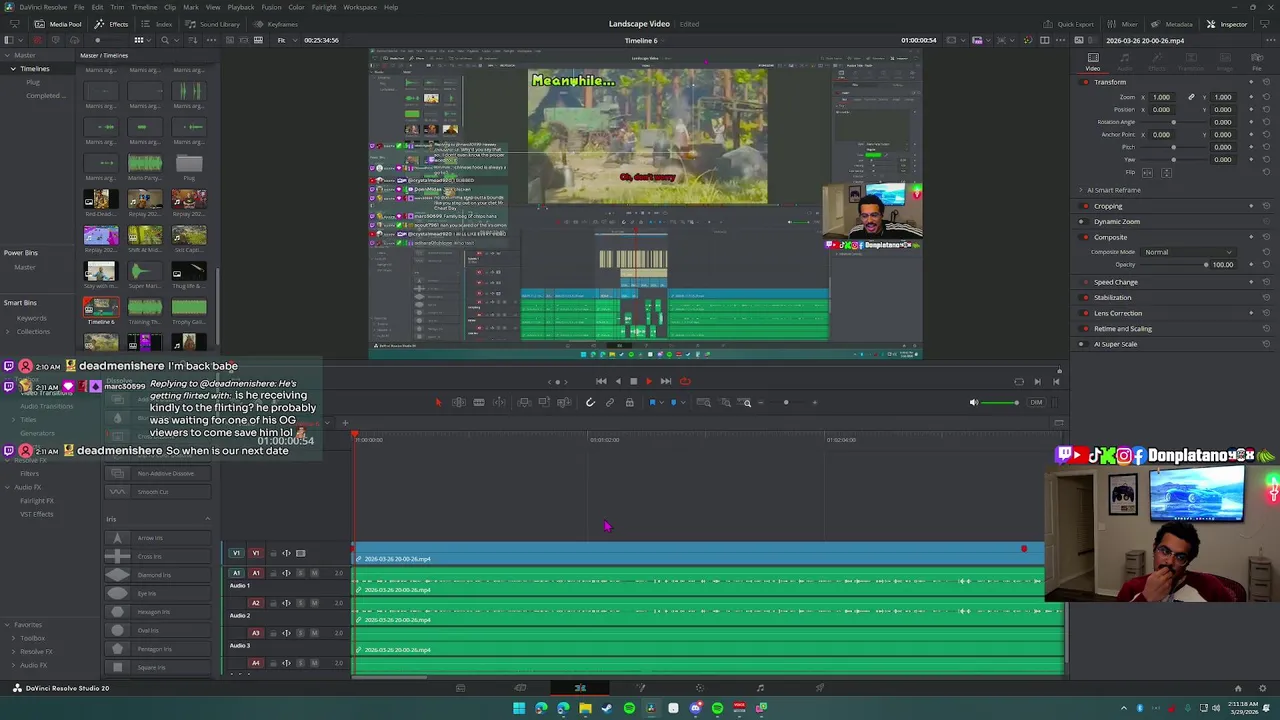Enable the AI Super Scale switch
This screenshot has height=720, width=1280.
click(x=1082, y=344)
